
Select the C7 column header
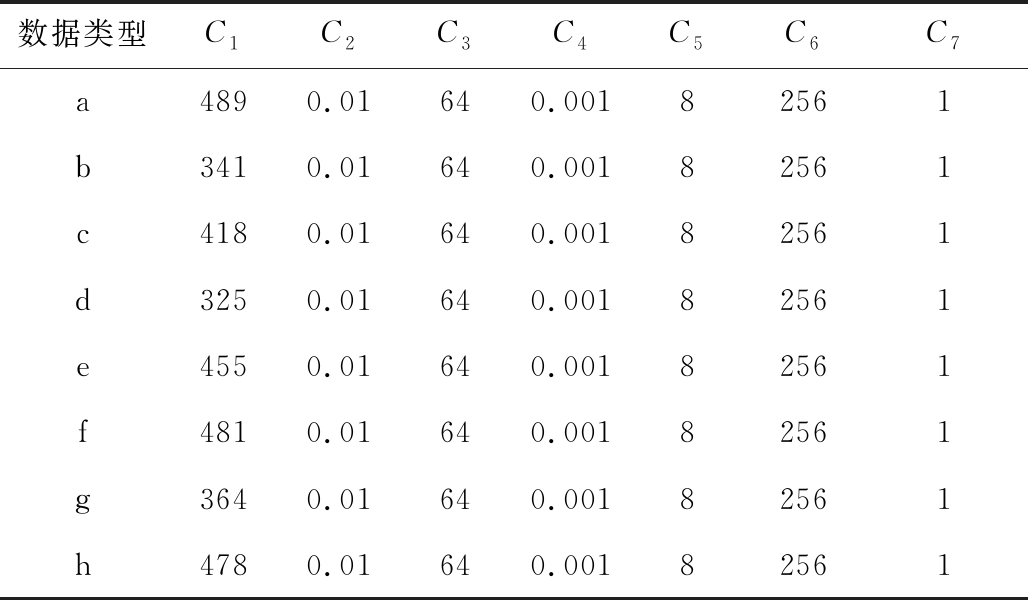click(941, 36)
